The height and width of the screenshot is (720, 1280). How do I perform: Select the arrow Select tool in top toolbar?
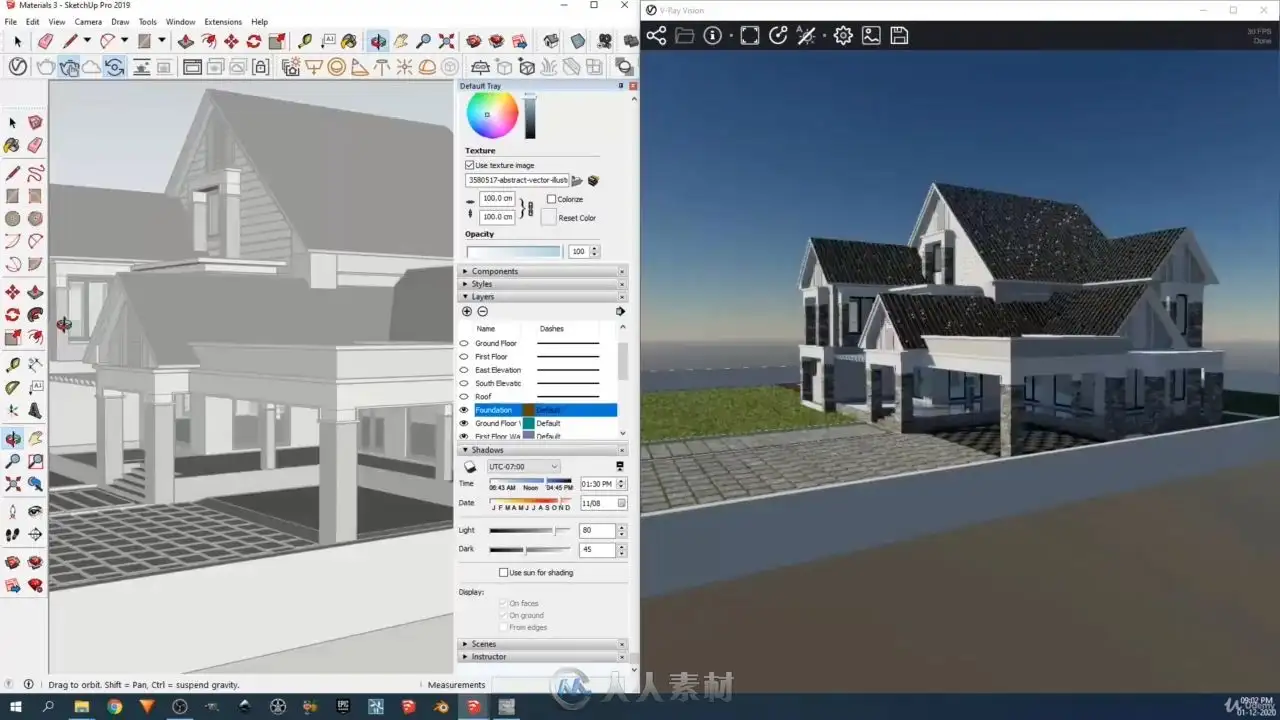(x=17, y=41)
